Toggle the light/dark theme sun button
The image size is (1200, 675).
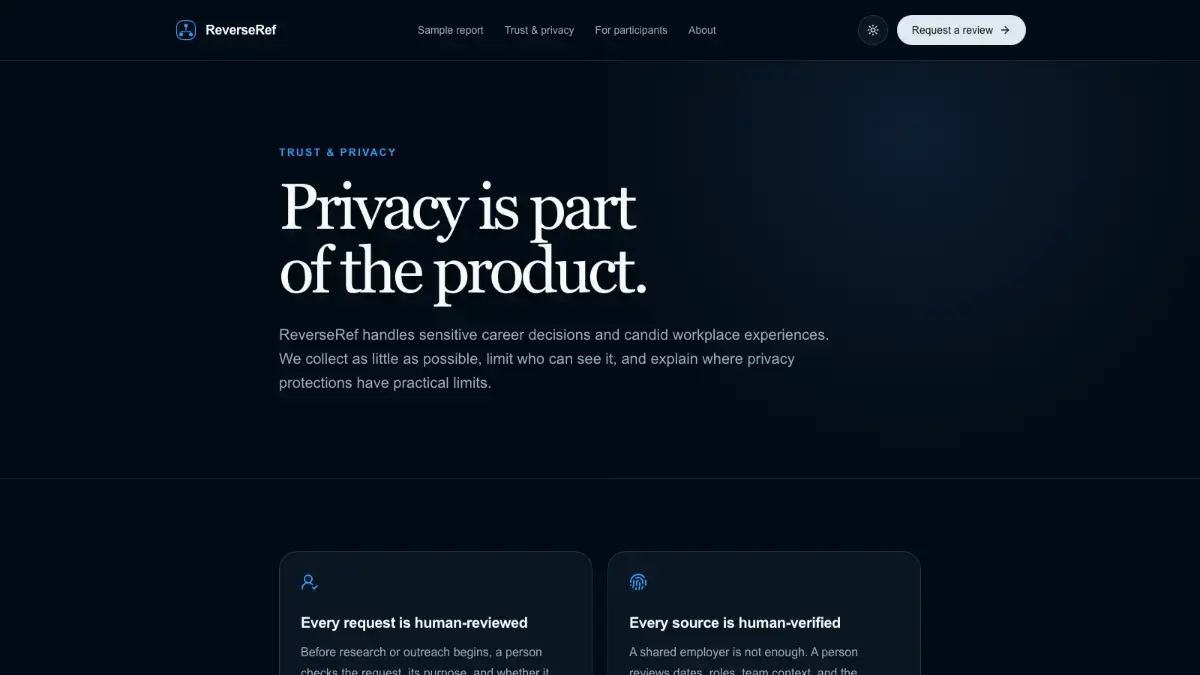tap(873, 30)
